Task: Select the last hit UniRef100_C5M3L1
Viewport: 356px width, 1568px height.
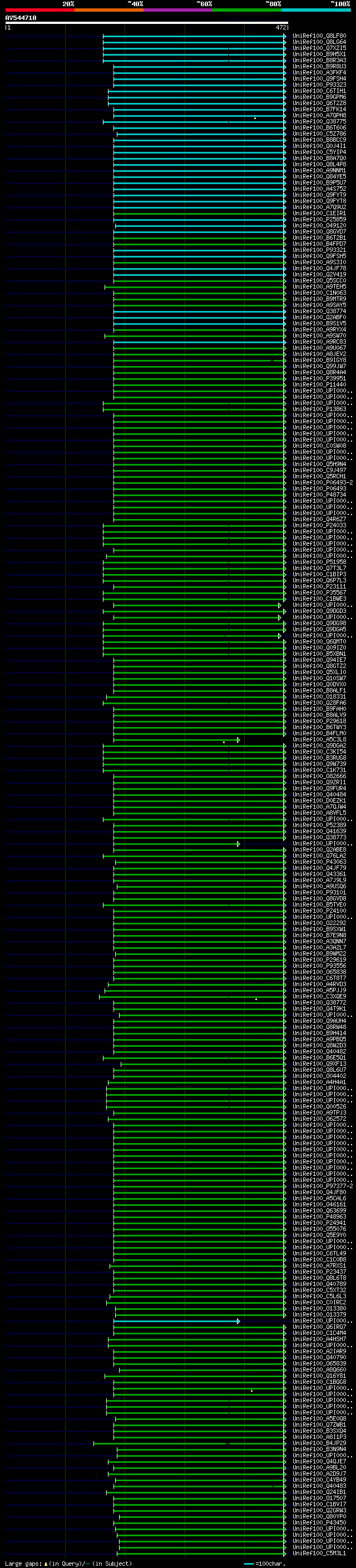Action: point(319,1553)
